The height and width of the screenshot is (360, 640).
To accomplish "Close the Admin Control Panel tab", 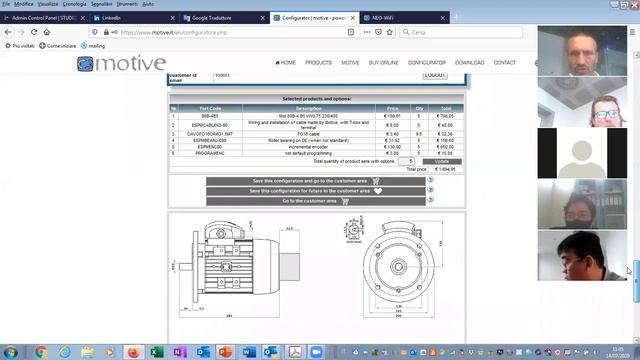I will pos(83,18).
